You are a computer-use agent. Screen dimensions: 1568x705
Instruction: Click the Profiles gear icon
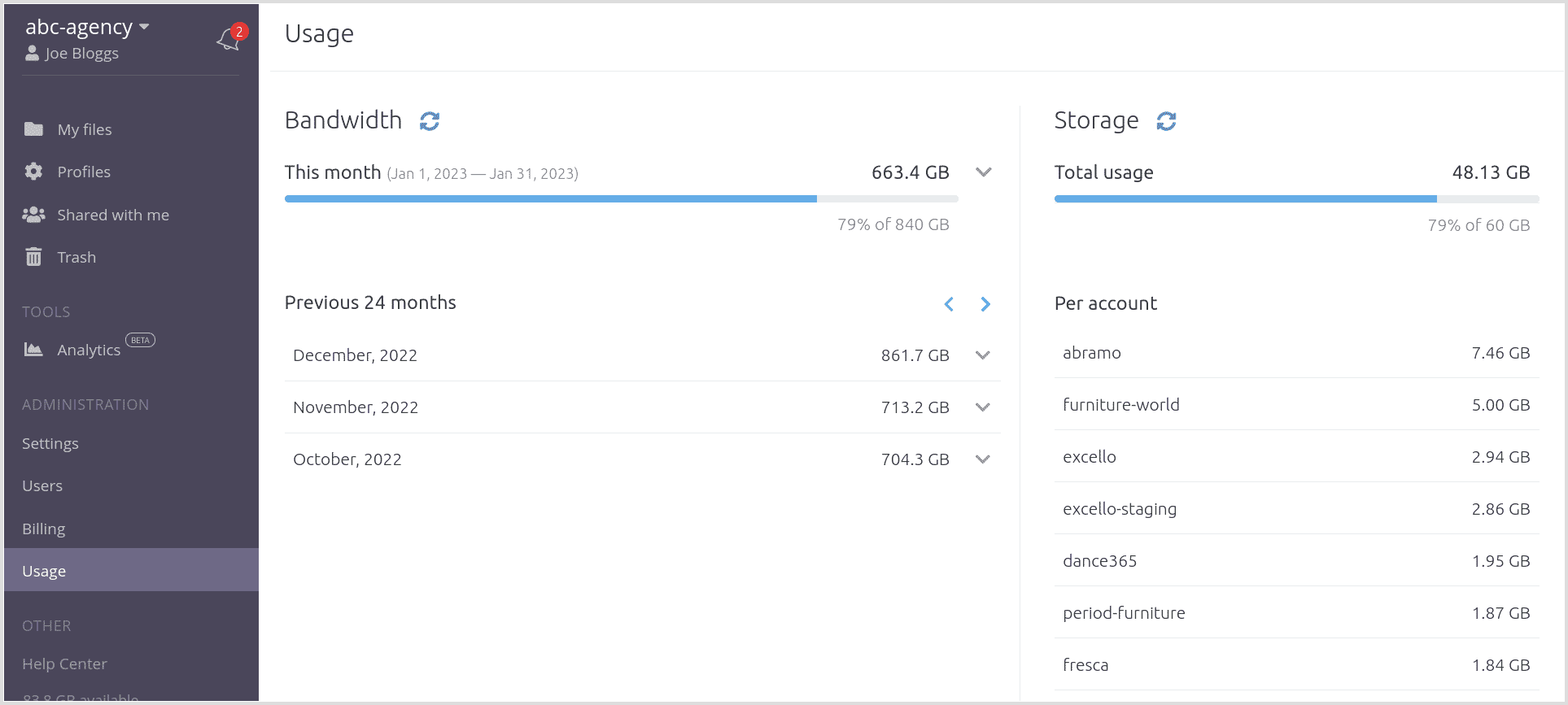coord(33,172)
